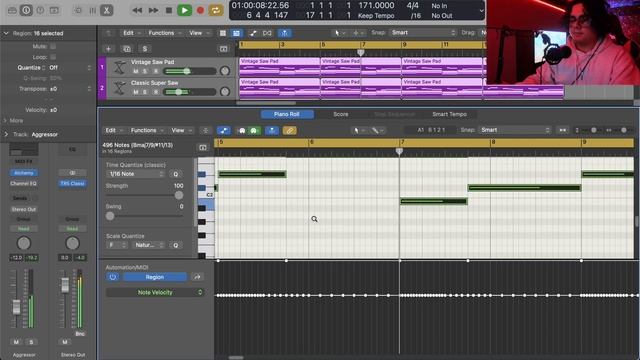Enable the region Loop checkbox
This screenshot has height=360, width=640.
[53, 57]
